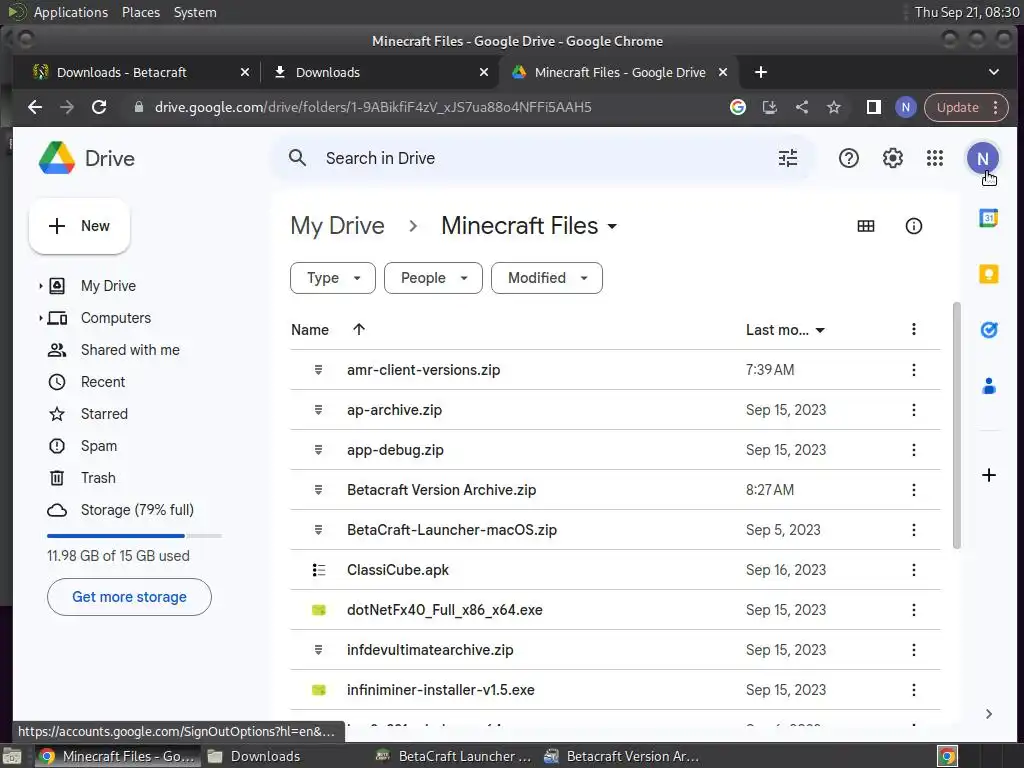
Task: Open the System menu
Action: click(195, 12)
